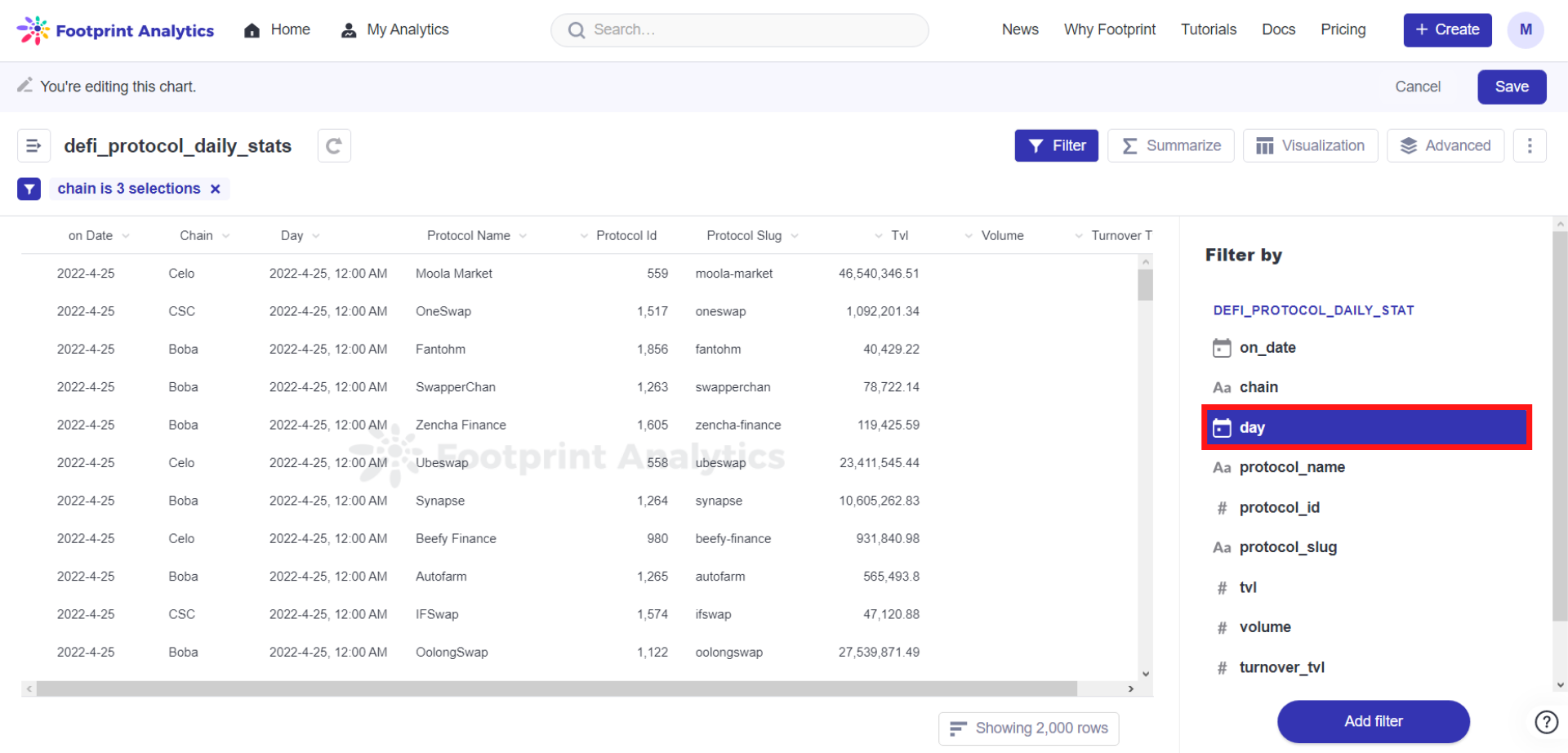Click the zencha-finance slug cell
1568x753 pixels.
tap(737, 426)
